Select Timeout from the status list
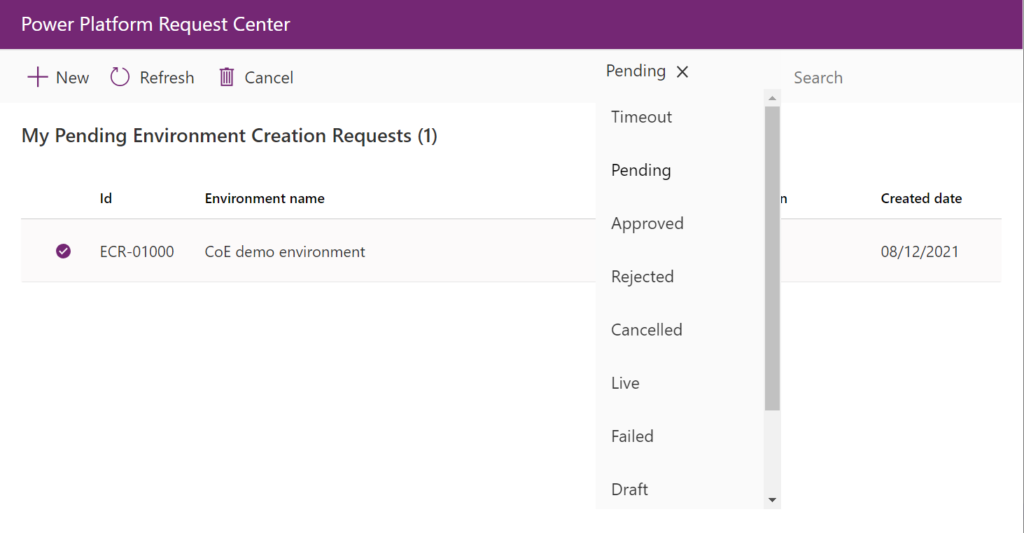 coord(641,117)
